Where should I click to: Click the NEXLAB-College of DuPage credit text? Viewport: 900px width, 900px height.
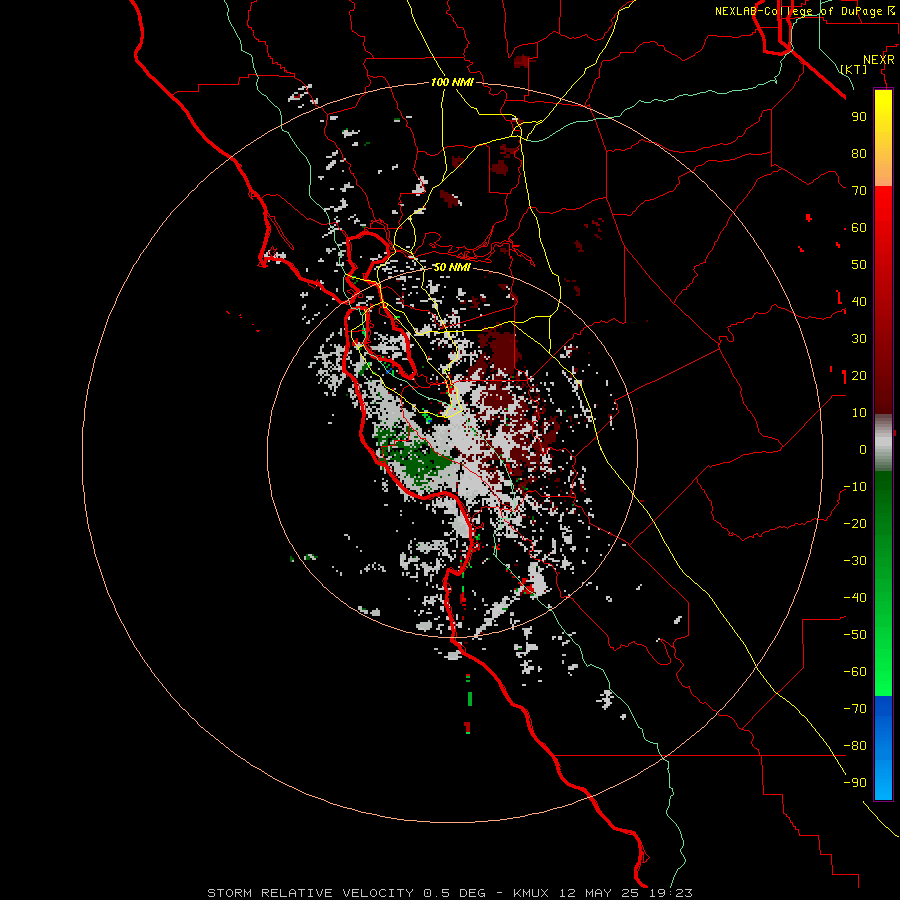click(x=804, y=11)
